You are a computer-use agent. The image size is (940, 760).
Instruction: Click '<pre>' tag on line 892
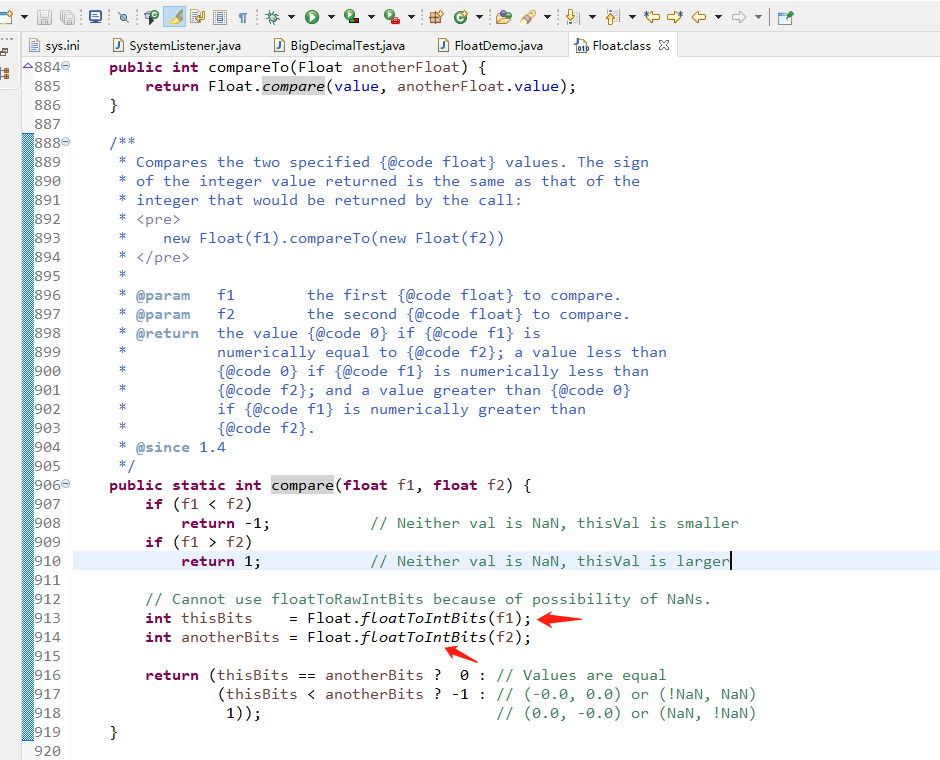coord(158,219)
